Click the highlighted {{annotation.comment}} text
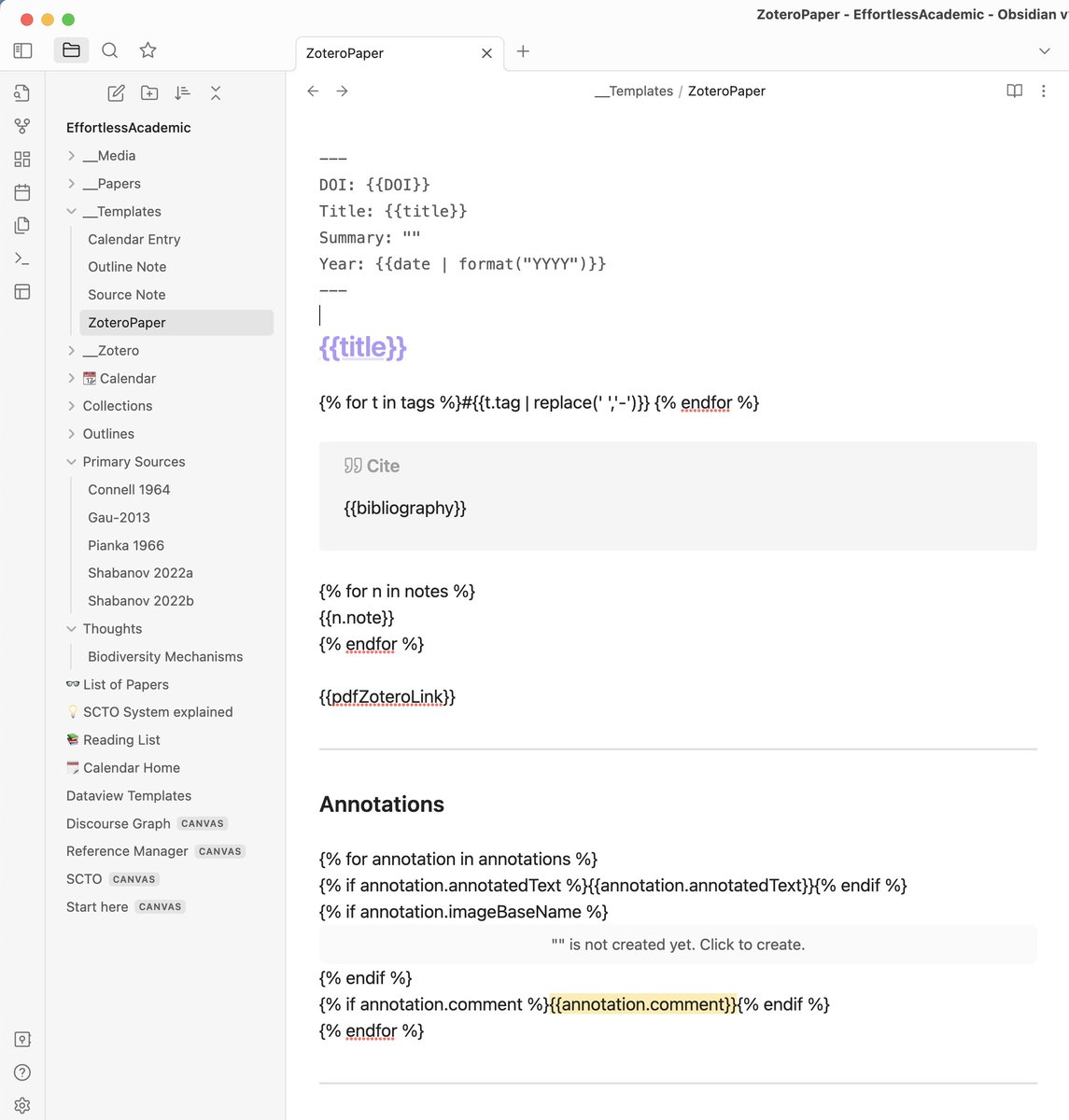The width and height of the screenshot is (1069, 1120). pyautogui.click(x=643, y=1004)
